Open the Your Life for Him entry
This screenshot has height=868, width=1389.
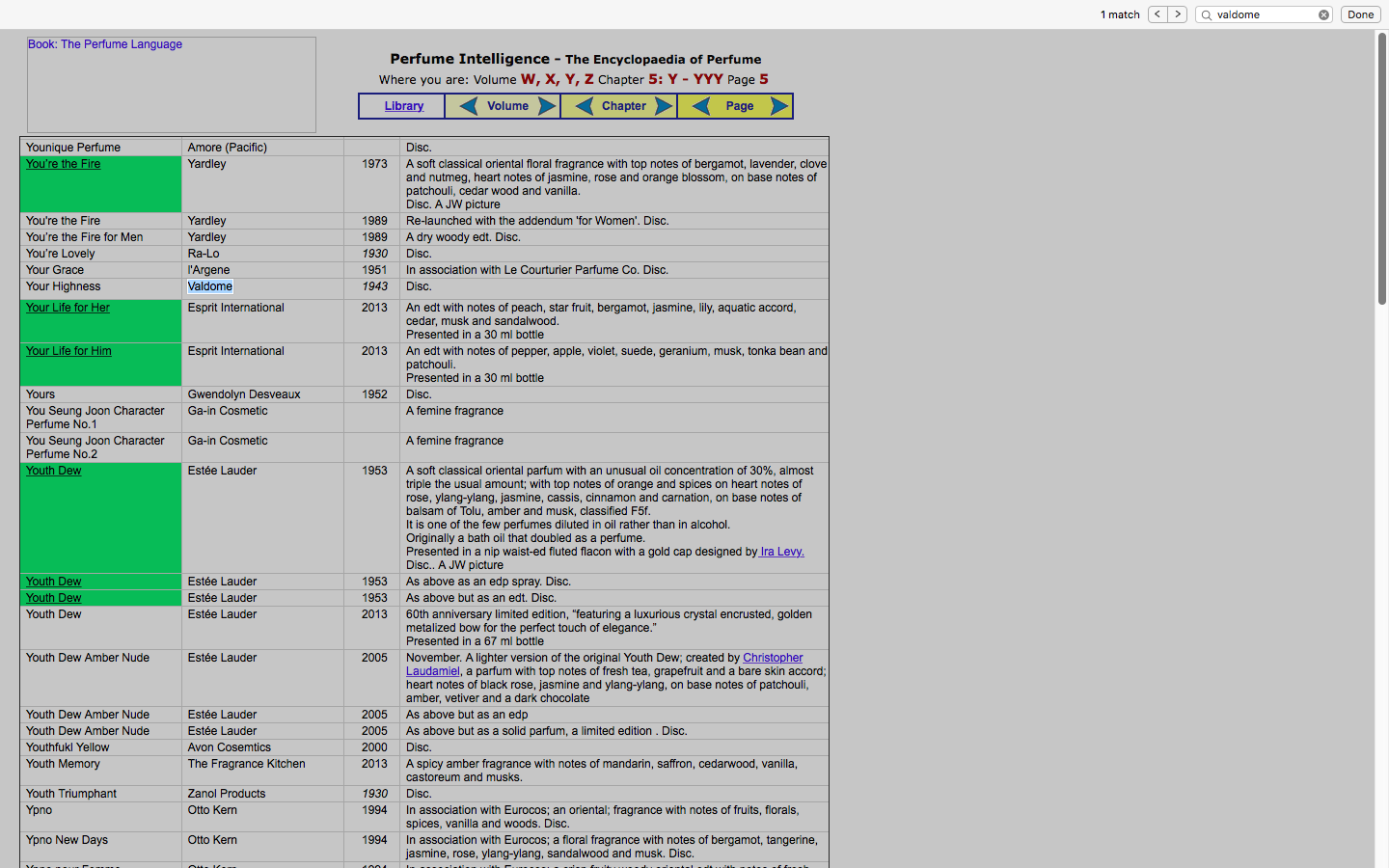68,350
